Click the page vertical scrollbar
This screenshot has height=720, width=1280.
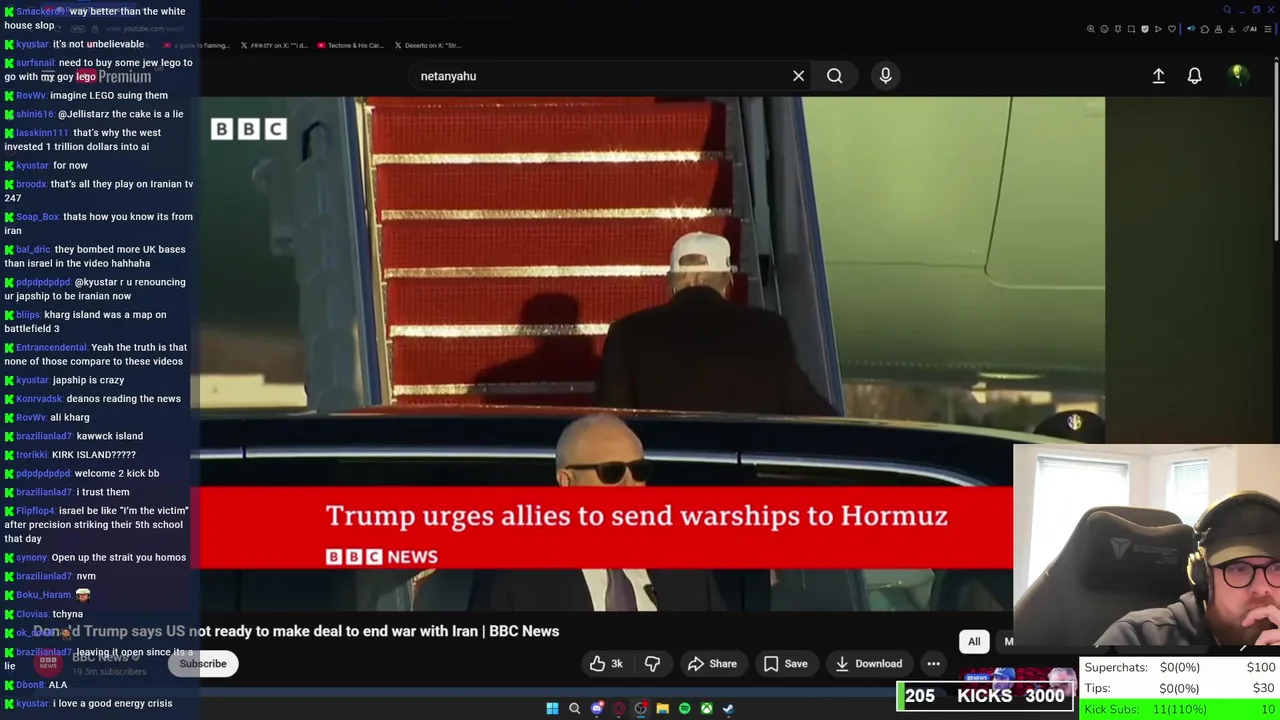[x=1276, y=150]
